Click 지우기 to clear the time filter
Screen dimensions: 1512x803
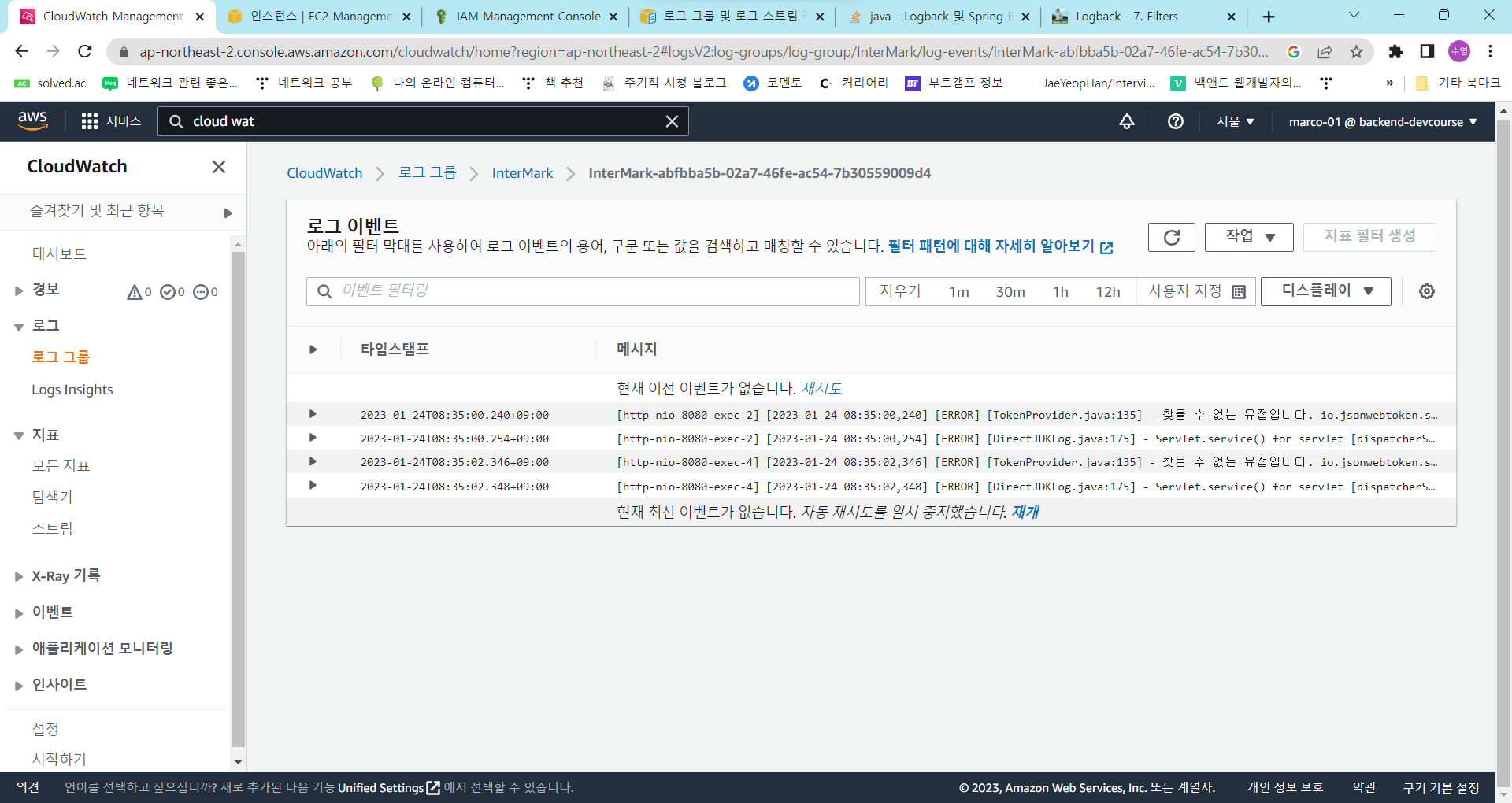point(900,291)
